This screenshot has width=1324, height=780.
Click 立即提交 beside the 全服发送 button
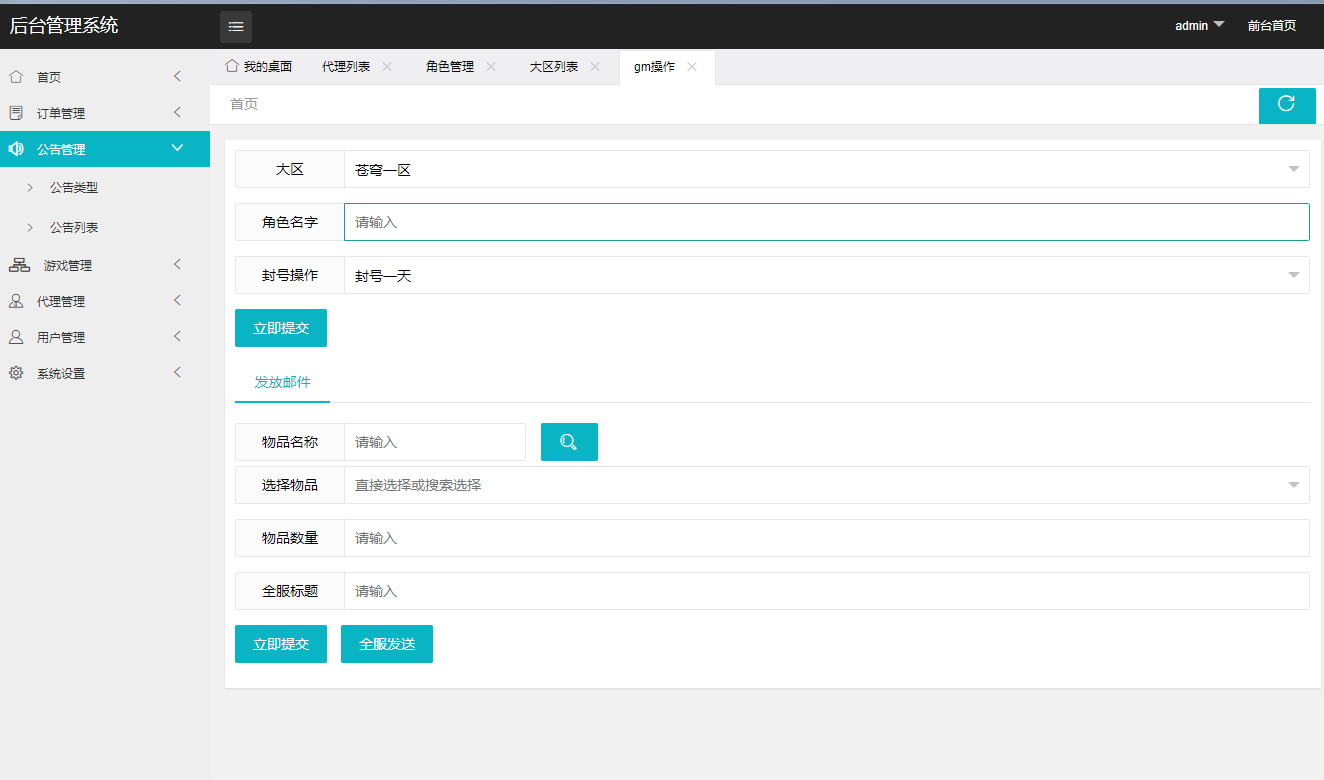(281, 644)
